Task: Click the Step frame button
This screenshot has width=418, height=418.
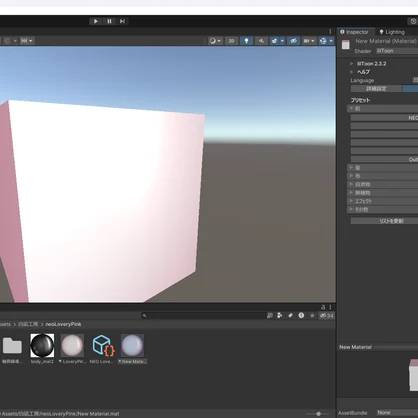Action: click(122, 21)
